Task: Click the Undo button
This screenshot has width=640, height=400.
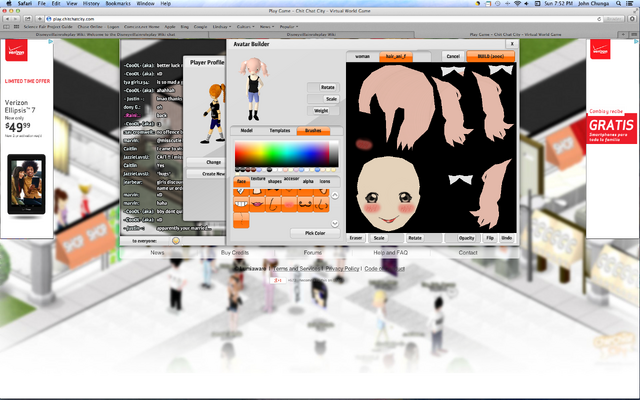Action: pyautogui.click(x=507, y=238)
